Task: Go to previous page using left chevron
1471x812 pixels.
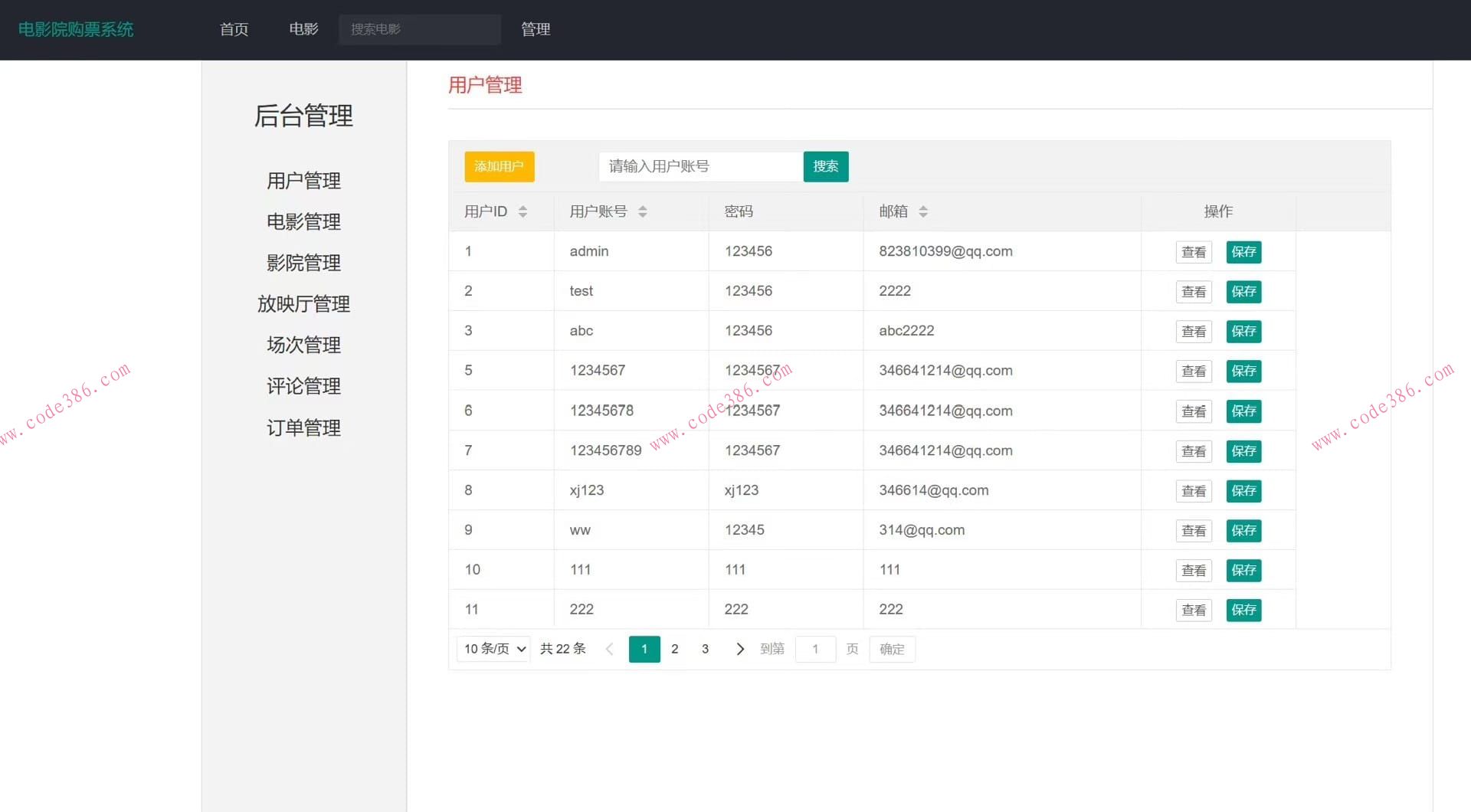Action: 609,649
